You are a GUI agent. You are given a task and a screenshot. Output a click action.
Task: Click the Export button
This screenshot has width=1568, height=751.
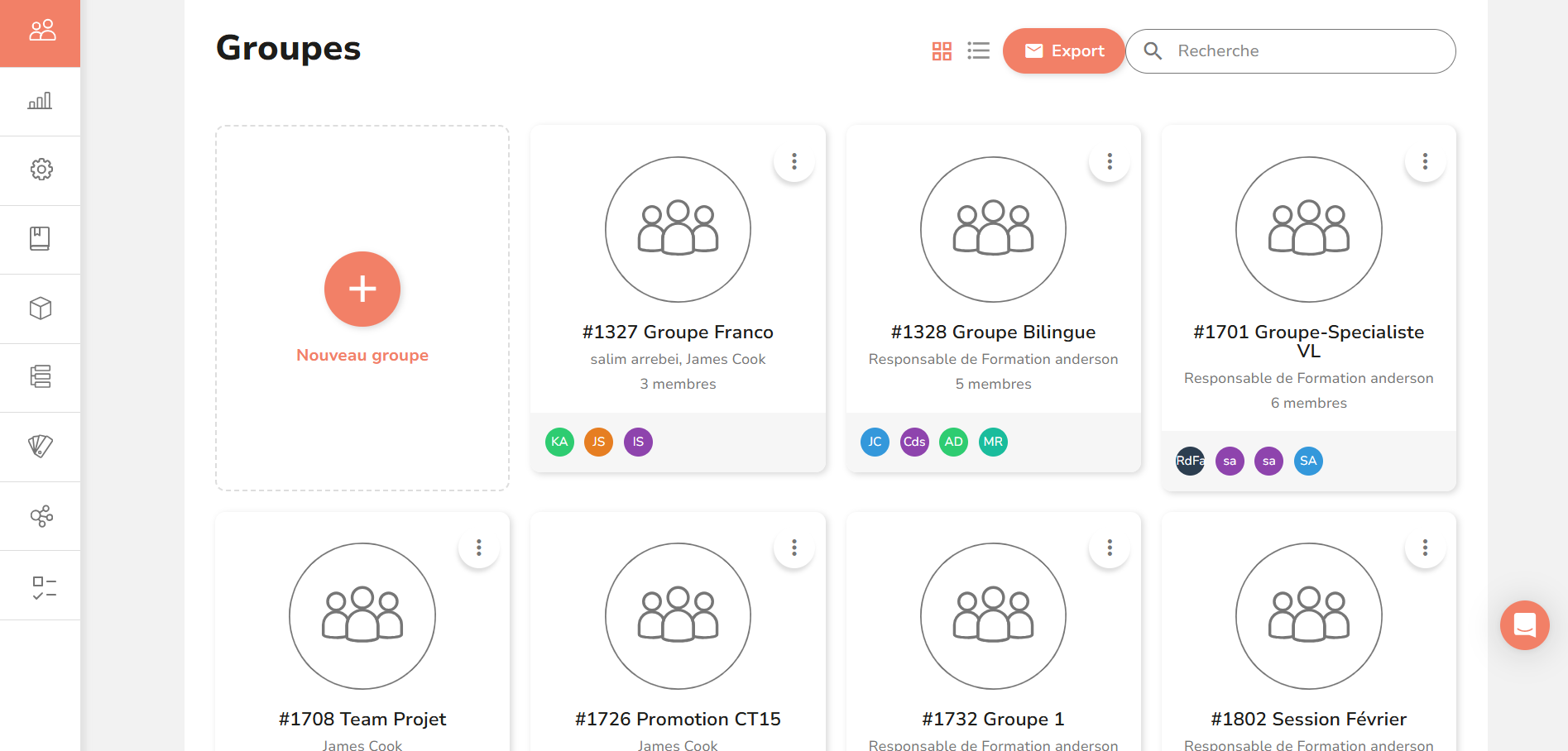pos(1064,50)
